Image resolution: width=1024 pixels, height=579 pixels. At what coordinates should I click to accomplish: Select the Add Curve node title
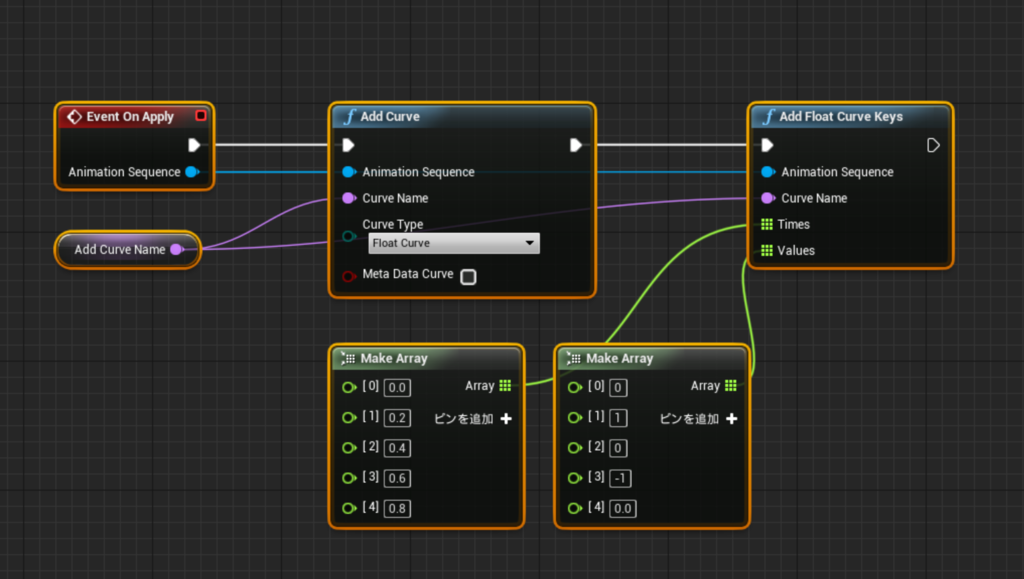click(x=390, y=116)
